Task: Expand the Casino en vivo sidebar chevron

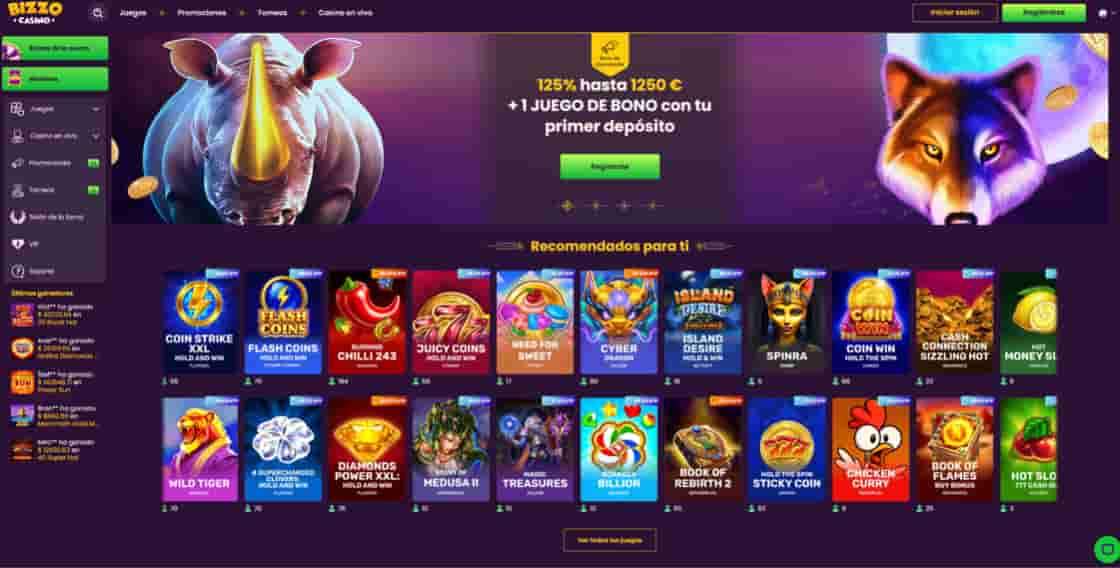Action: point(96,136)
